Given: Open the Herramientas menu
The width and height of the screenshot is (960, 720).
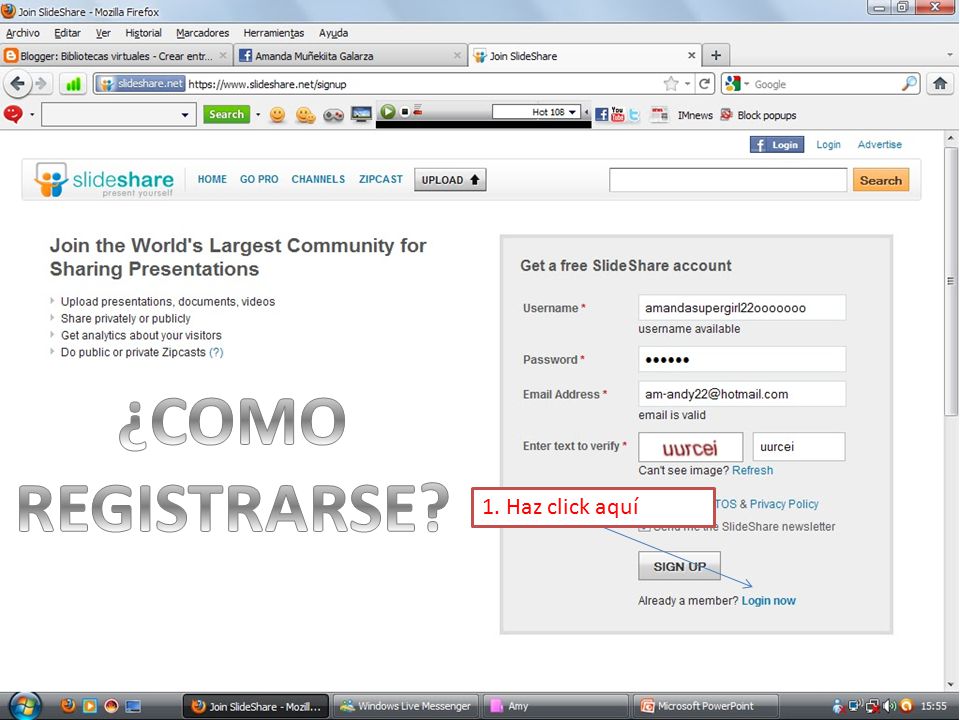Looking at the screenshot, I should point(274,33).
